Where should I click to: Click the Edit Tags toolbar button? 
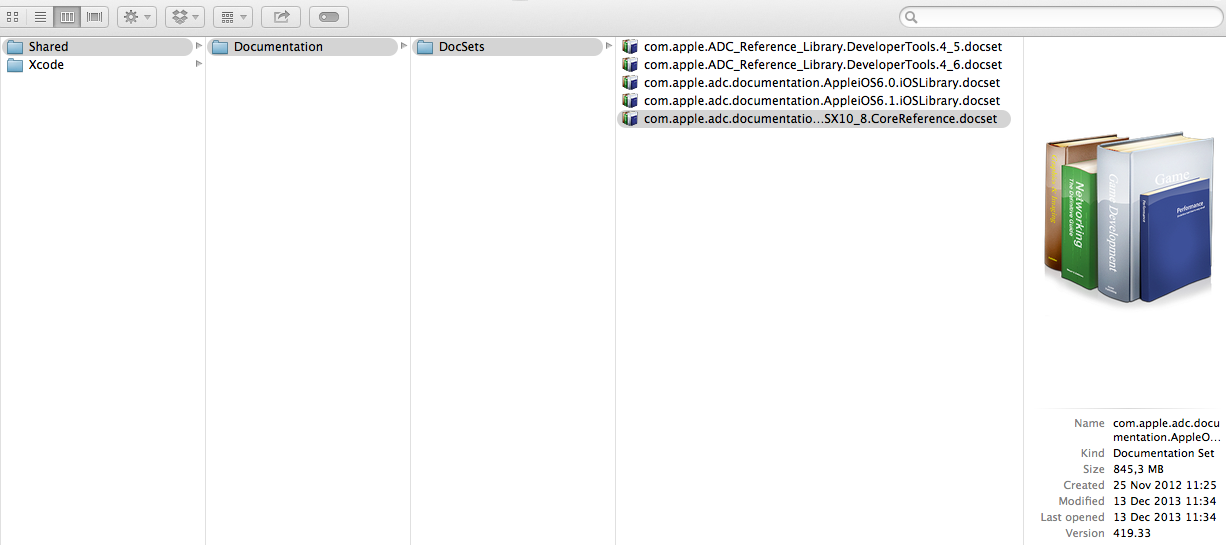click(x=329, y=17)
